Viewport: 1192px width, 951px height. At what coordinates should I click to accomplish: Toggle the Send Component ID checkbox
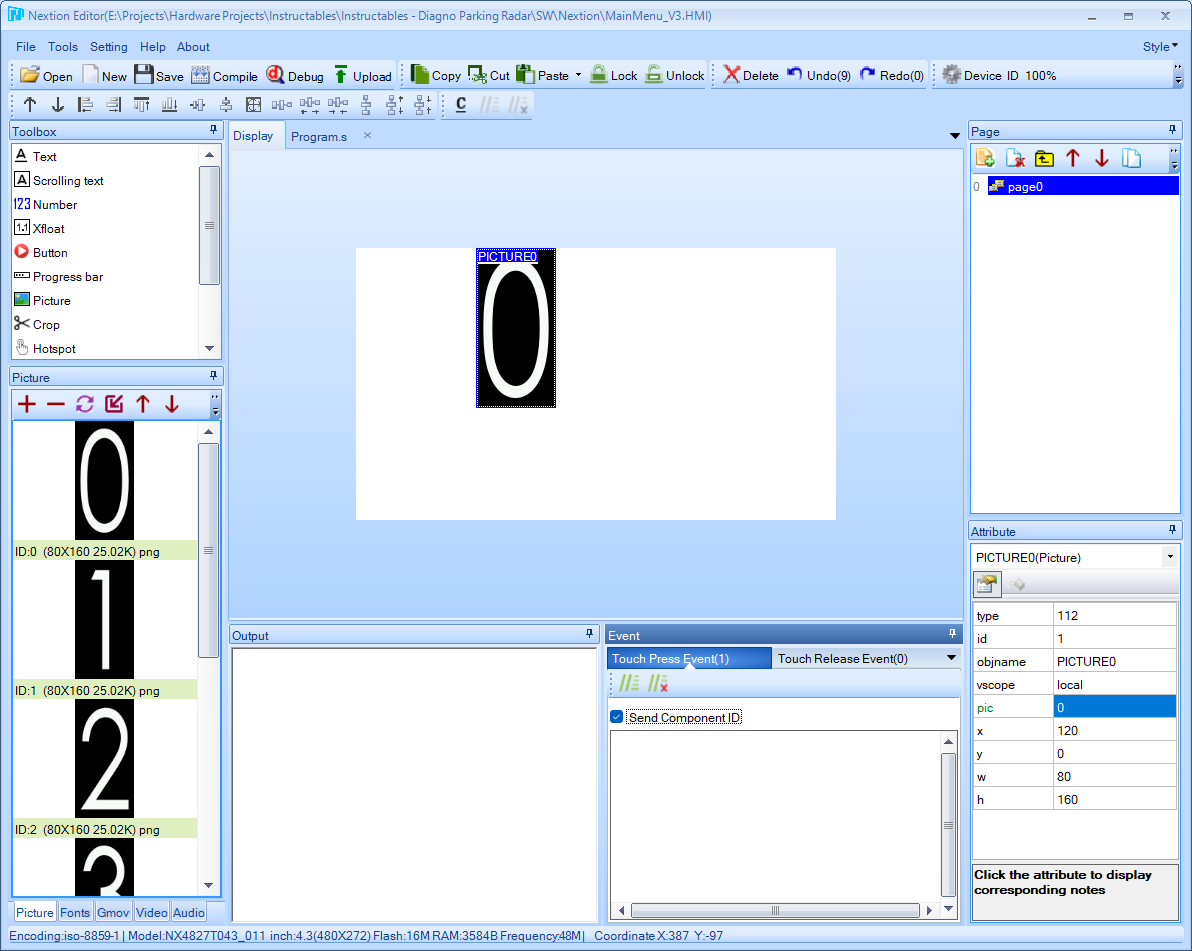coord(617,717)
